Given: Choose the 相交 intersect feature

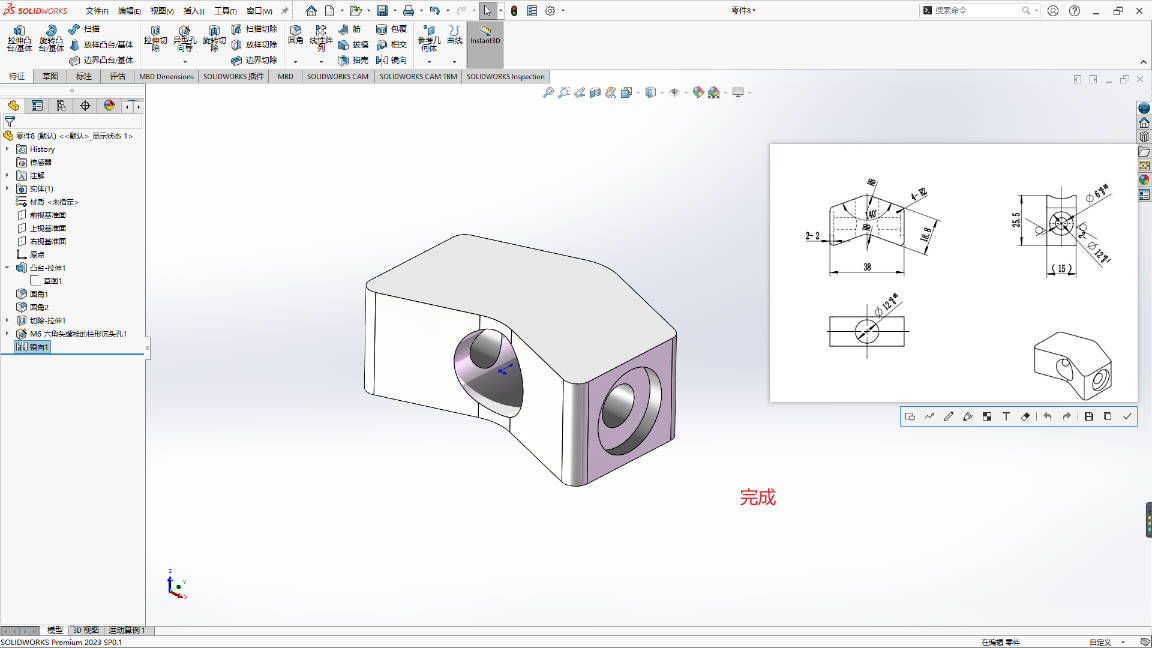Looking at the screenshot, I should (x=391, y=45).
